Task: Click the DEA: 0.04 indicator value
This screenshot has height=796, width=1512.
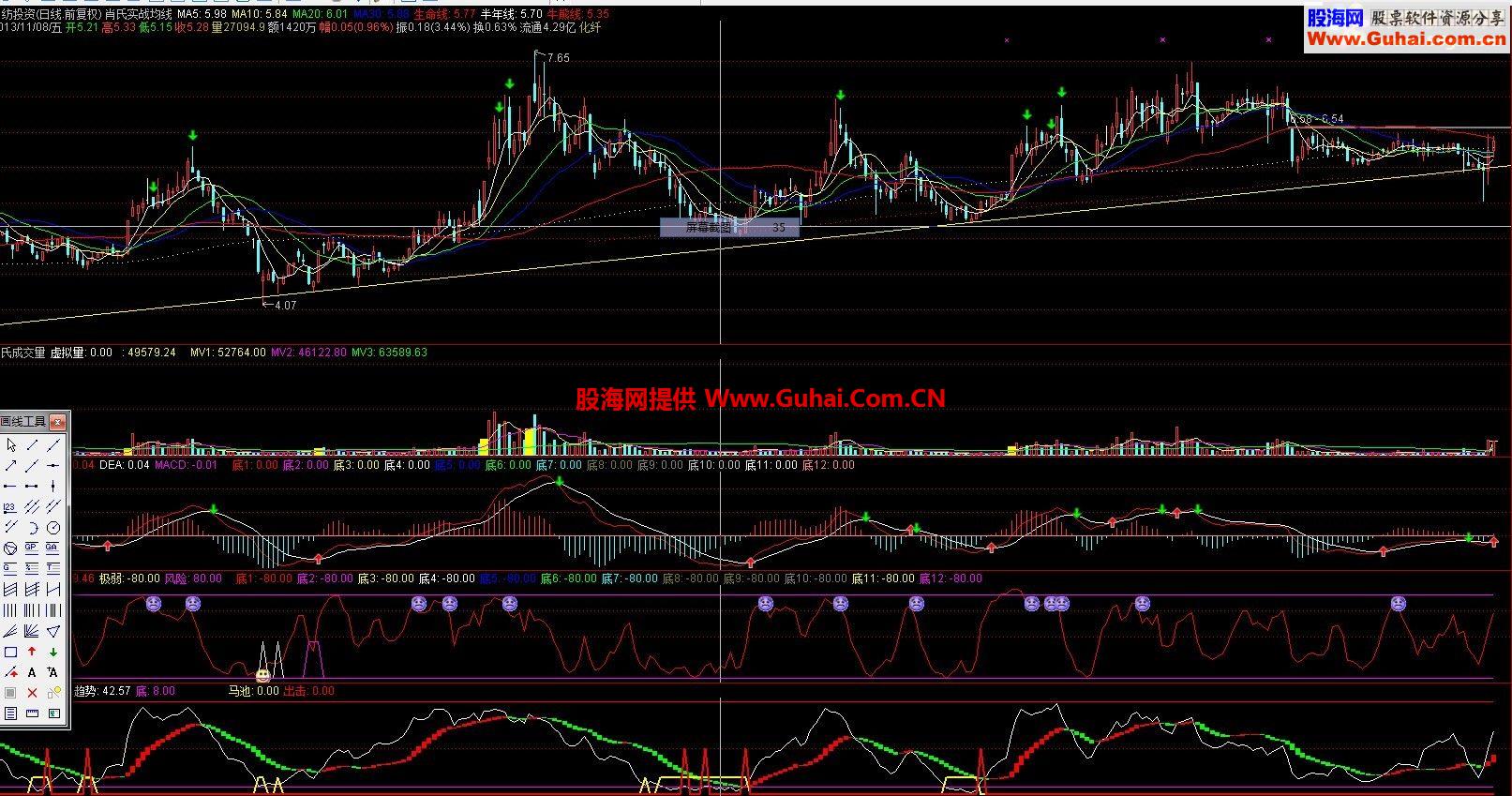Action: (125, 465)
